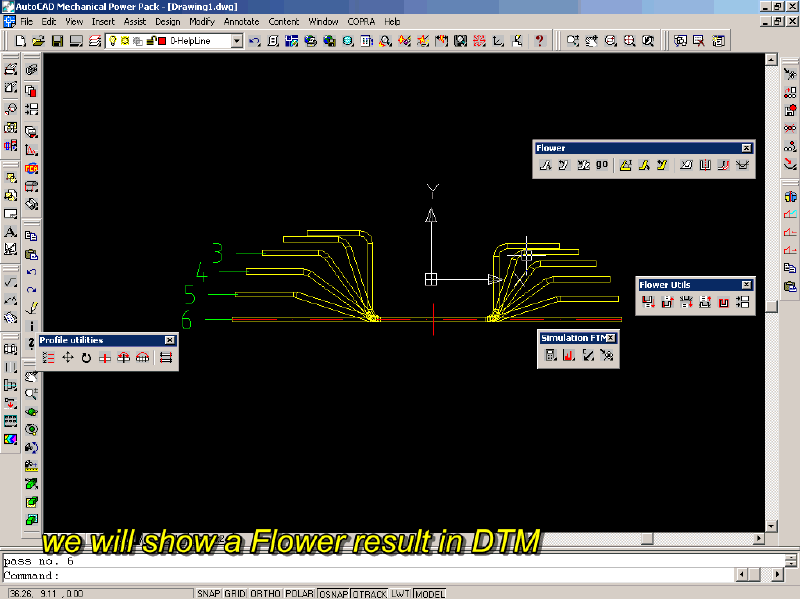Click the last icon in the Flower toolbar
The image size is (800, 600).
point(742,165)
